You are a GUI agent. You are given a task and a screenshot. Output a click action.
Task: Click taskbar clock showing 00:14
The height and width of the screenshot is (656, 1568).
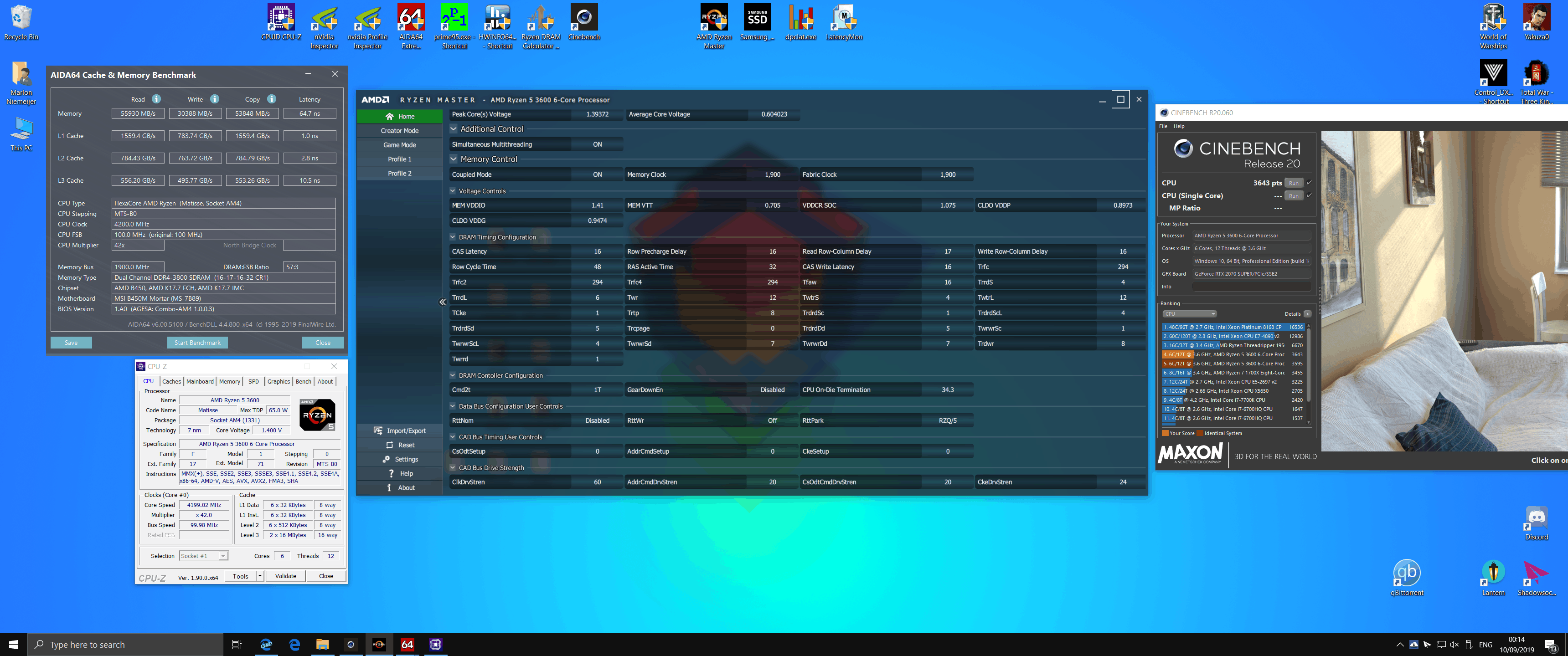click(1516, 645)
